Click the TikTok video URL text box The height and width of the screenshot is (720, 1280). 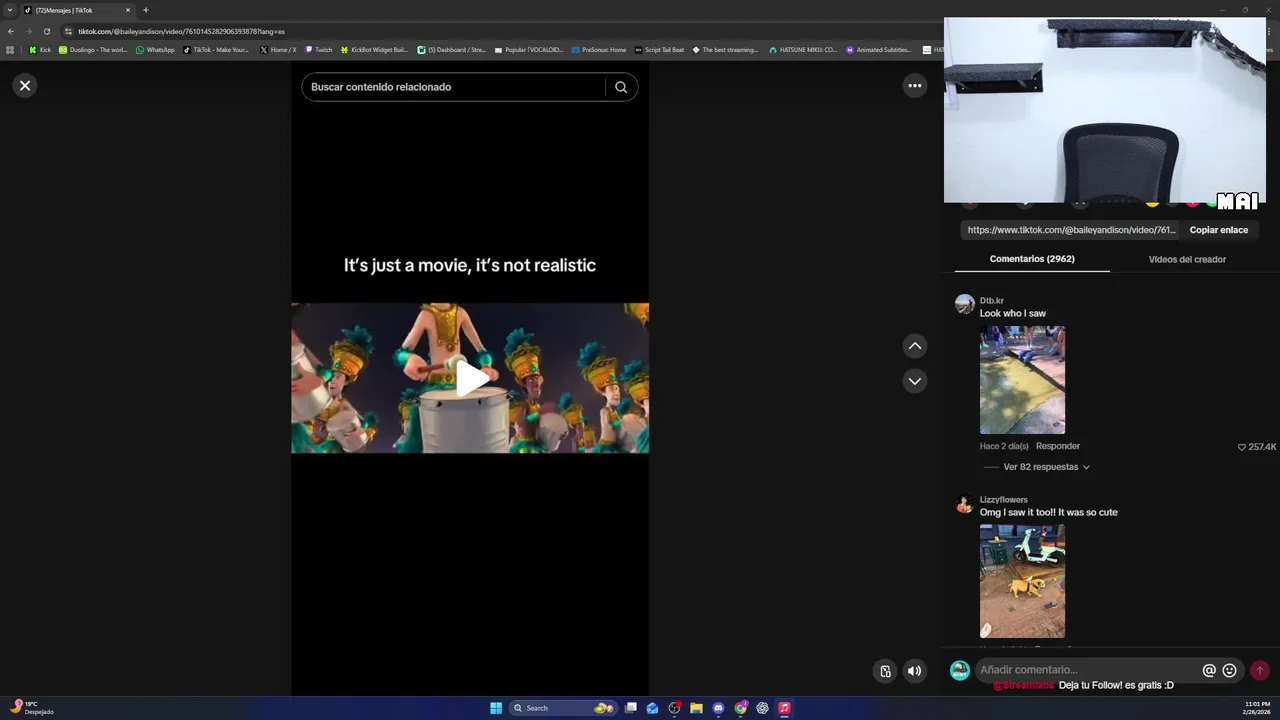point(1071,230)
